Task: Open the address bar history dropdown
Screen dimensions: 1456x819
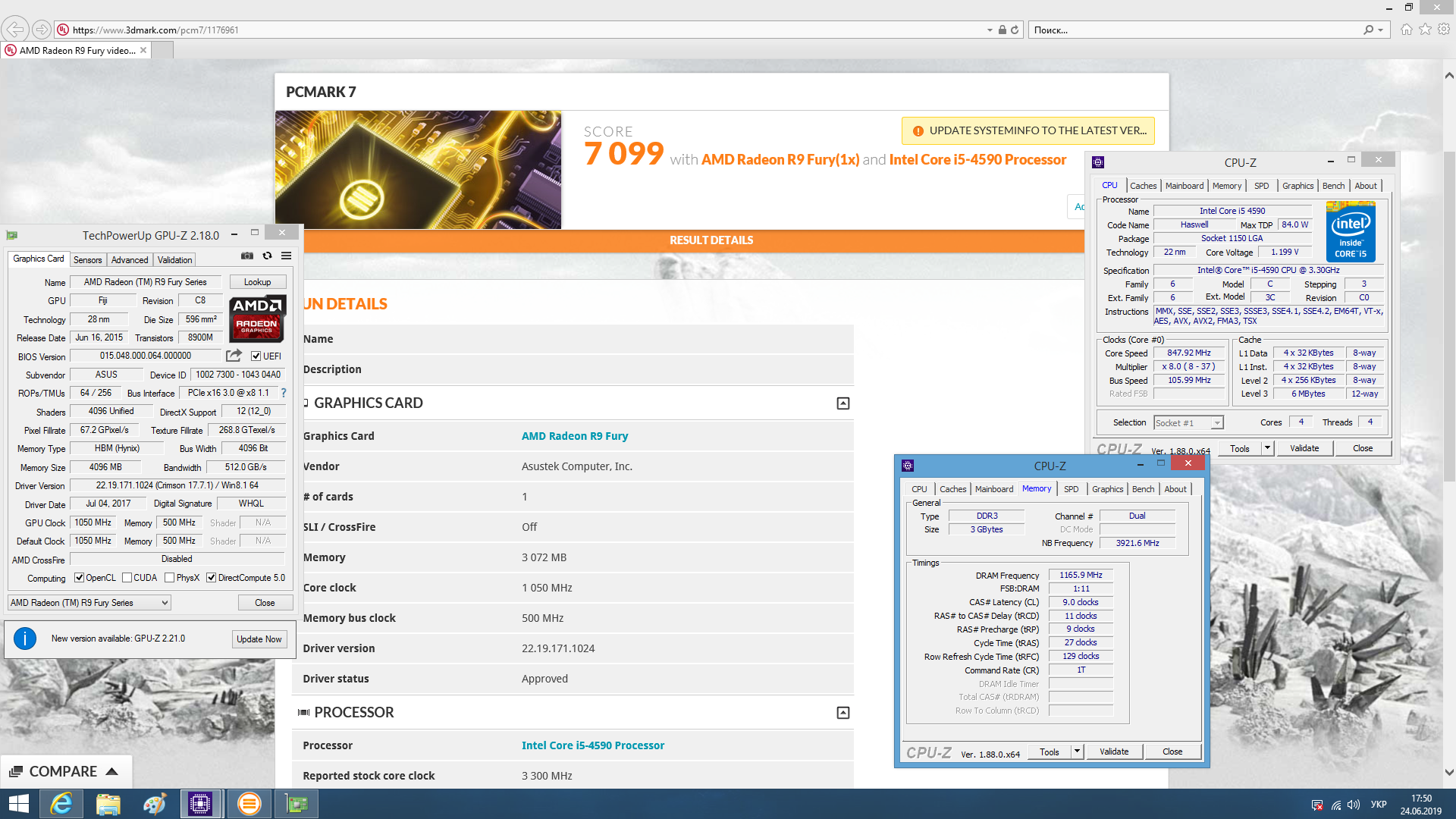Action: pos(990,30)
